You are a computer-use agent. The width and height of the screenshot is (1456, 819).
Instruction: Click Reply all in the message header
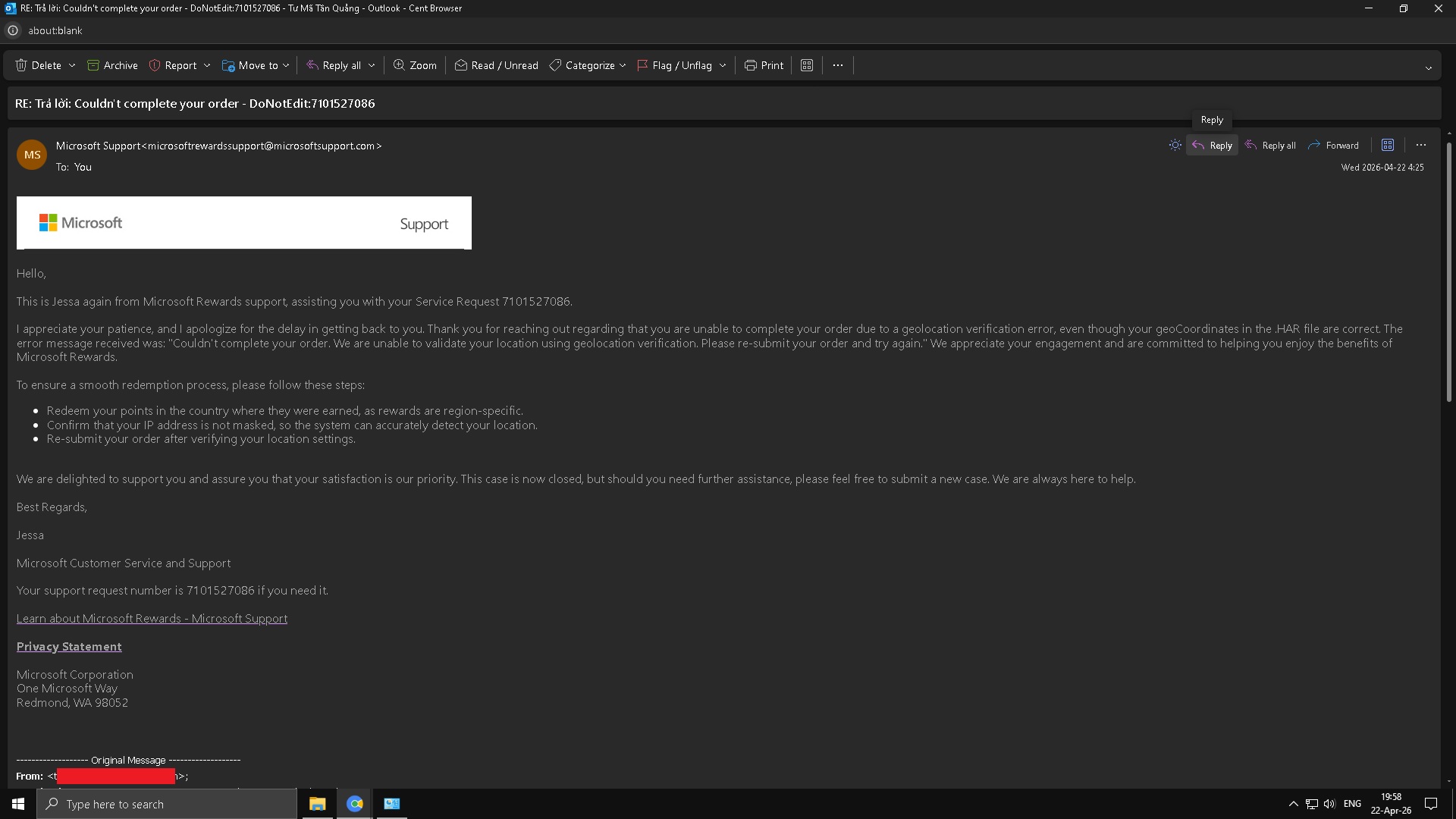(1270, 145)
